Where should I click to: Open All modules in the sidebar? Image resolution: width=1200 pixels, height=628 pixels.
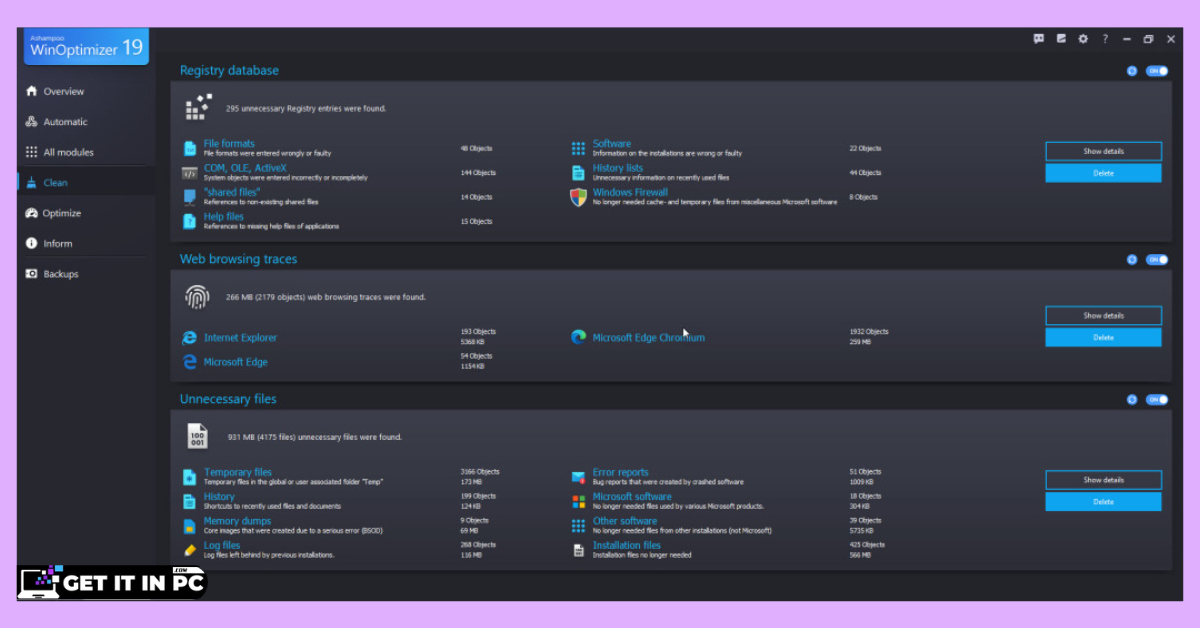(87, 152)
